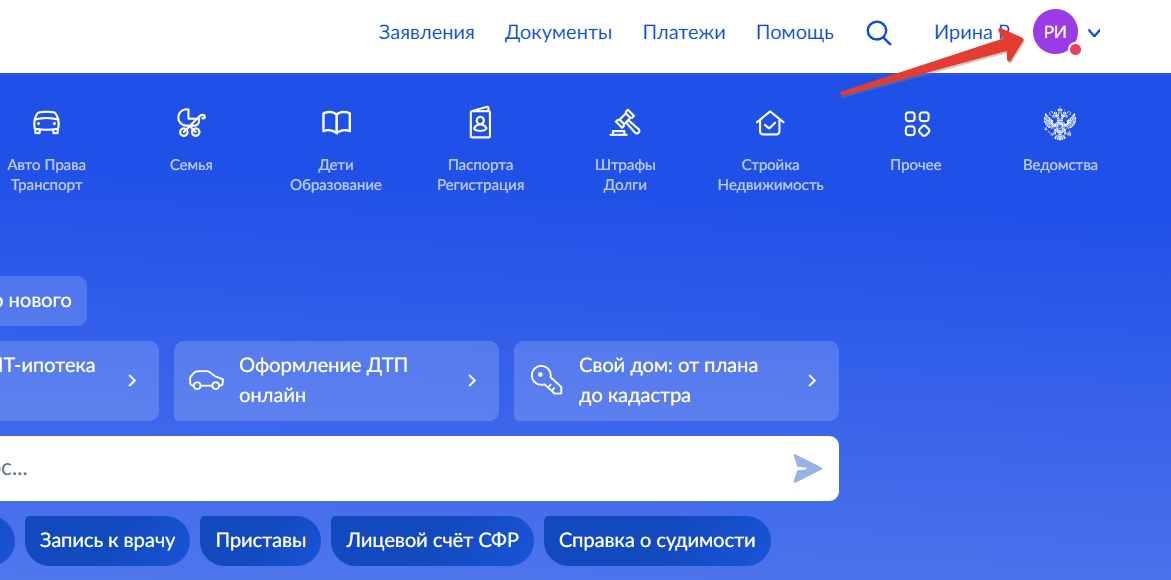This screenshot has height=580, width=1171.
Task: Click the РИ profile avatar
Action: (1054, 32)
